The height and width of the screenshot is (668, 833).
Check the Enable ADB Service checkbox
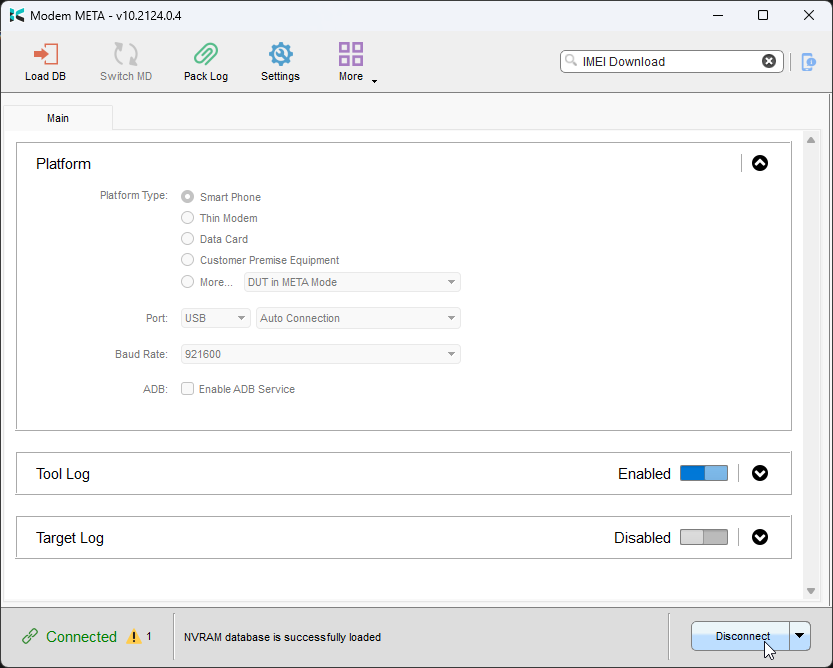click(x=187, y=389)
